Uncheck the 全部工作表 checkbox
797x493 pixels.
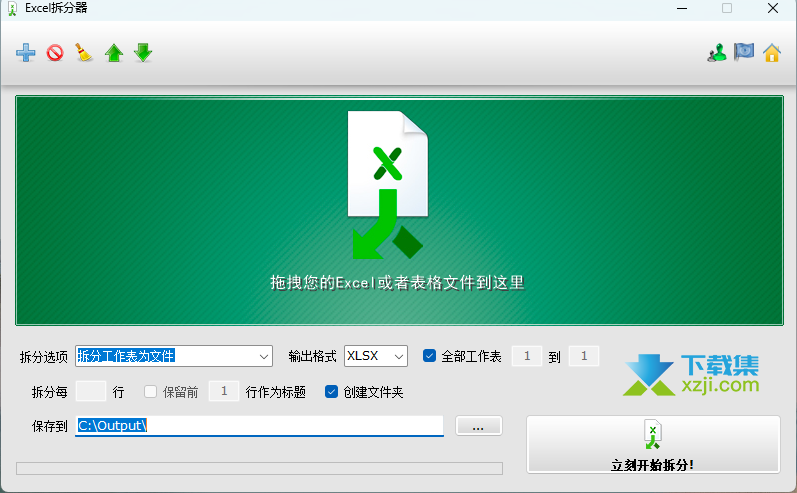(430, 356)
